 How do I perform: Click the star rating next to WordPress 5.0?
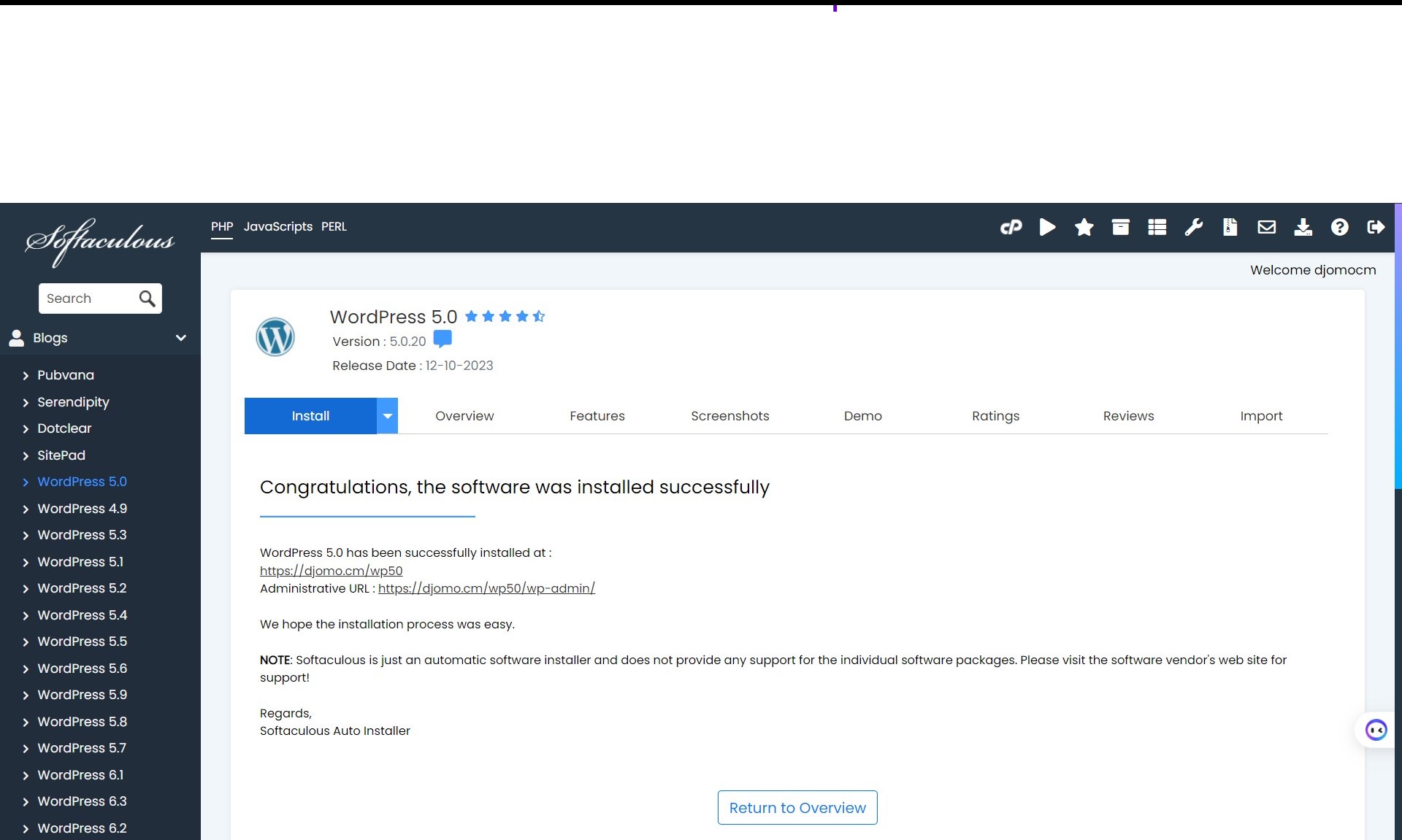(505, 316)
